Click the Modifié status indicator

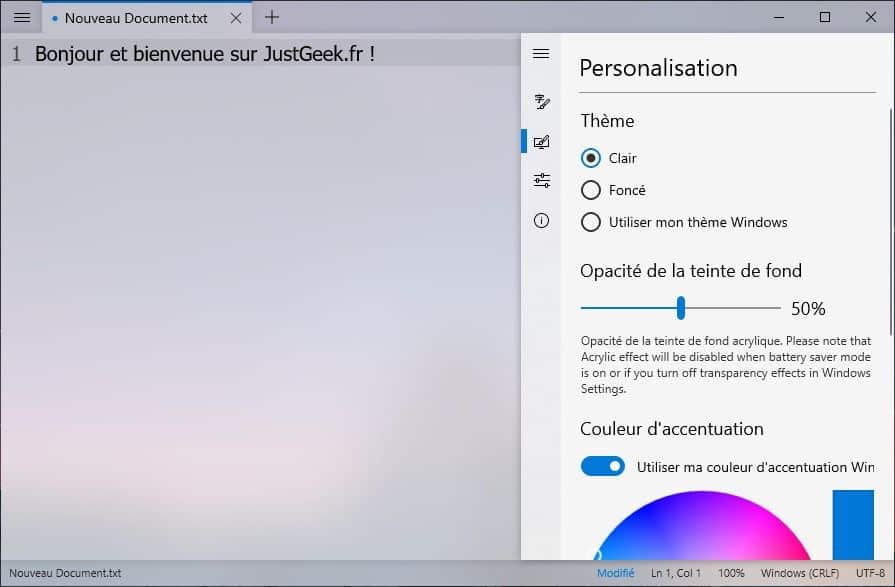pyautogui.click(x=615, y=573)
